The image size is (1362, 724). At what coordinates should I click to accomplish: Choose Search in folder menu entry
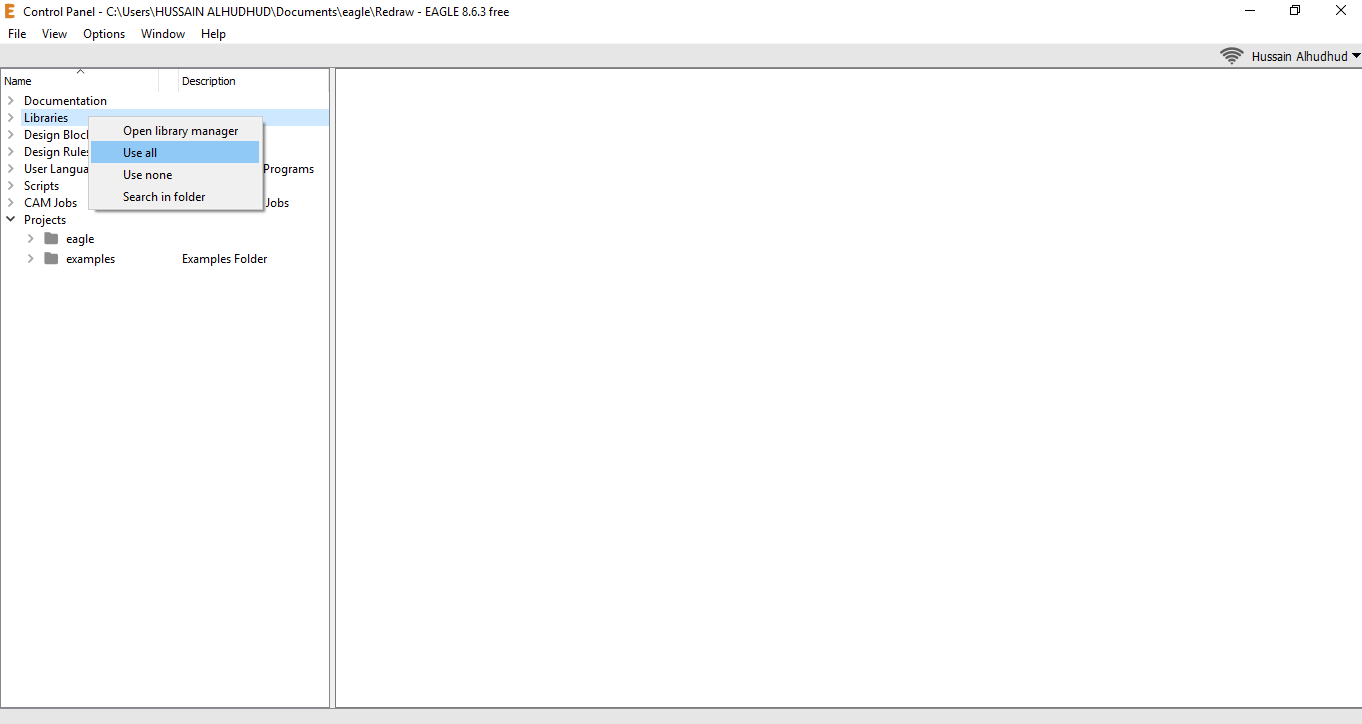point(175,197)
